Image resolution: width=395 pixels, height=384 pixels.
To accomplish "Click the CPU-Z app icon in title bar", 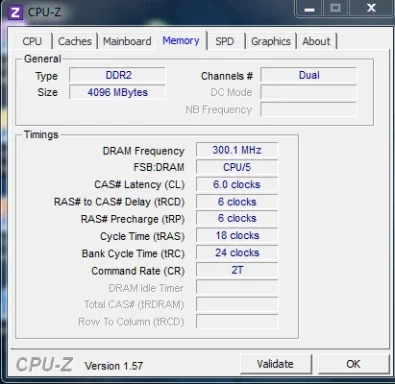I will 15,13.
